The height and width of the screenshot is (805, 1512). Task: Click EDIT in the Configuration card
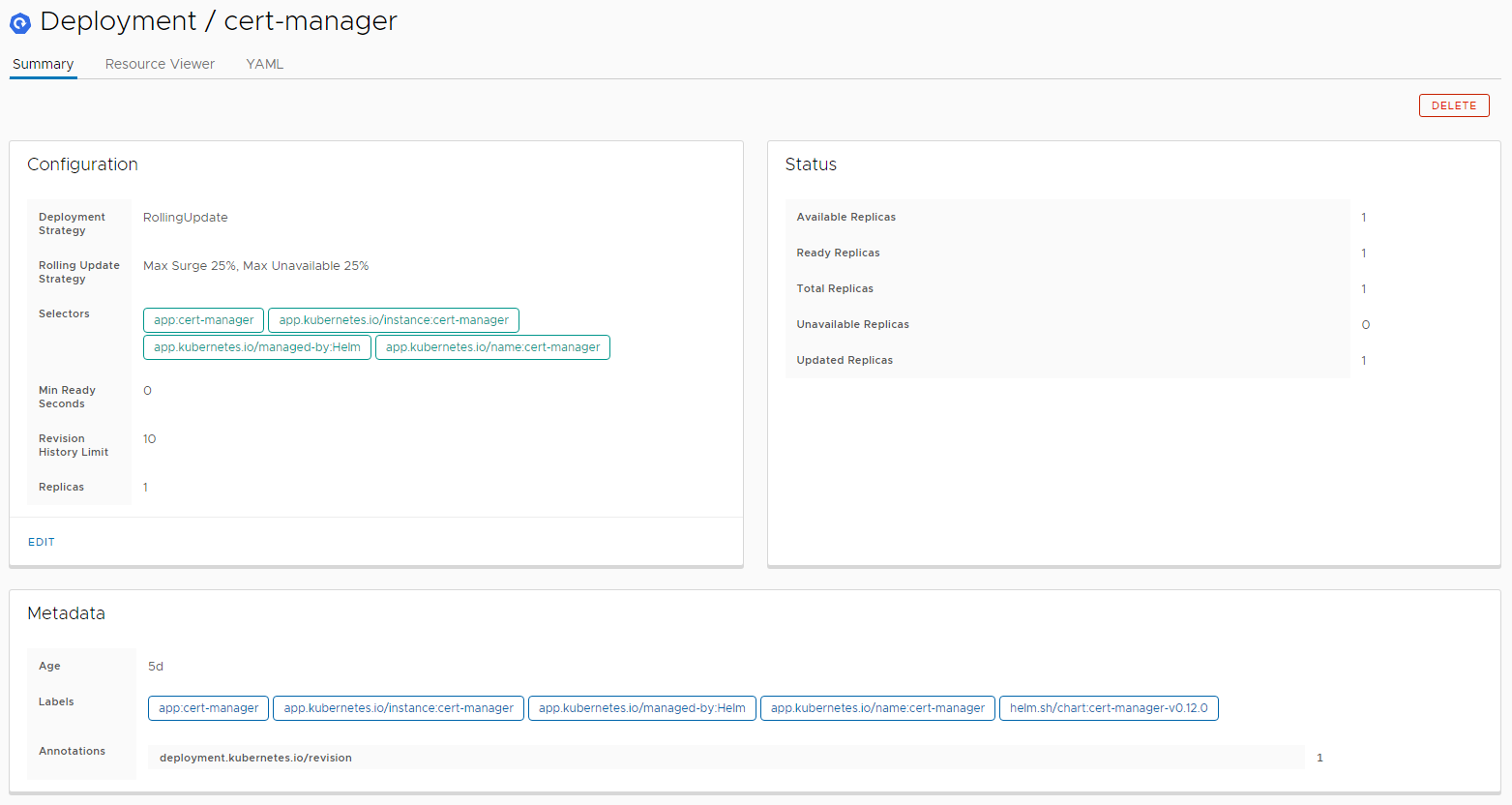(42, 542)
